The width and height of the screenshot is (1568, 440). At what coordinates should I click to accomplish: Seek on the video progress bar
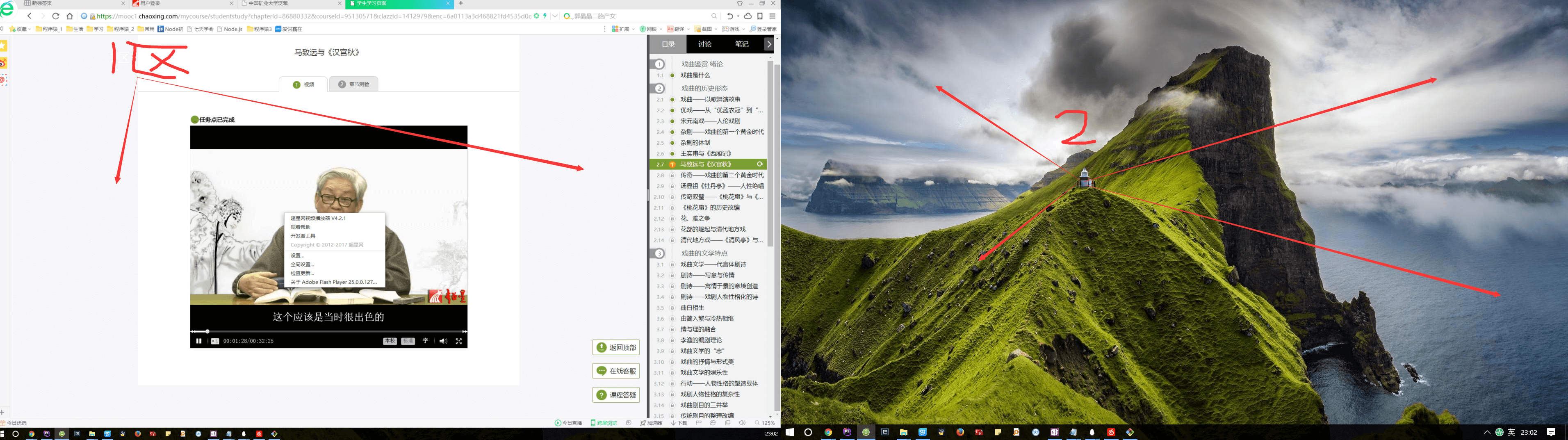point(329,332)
